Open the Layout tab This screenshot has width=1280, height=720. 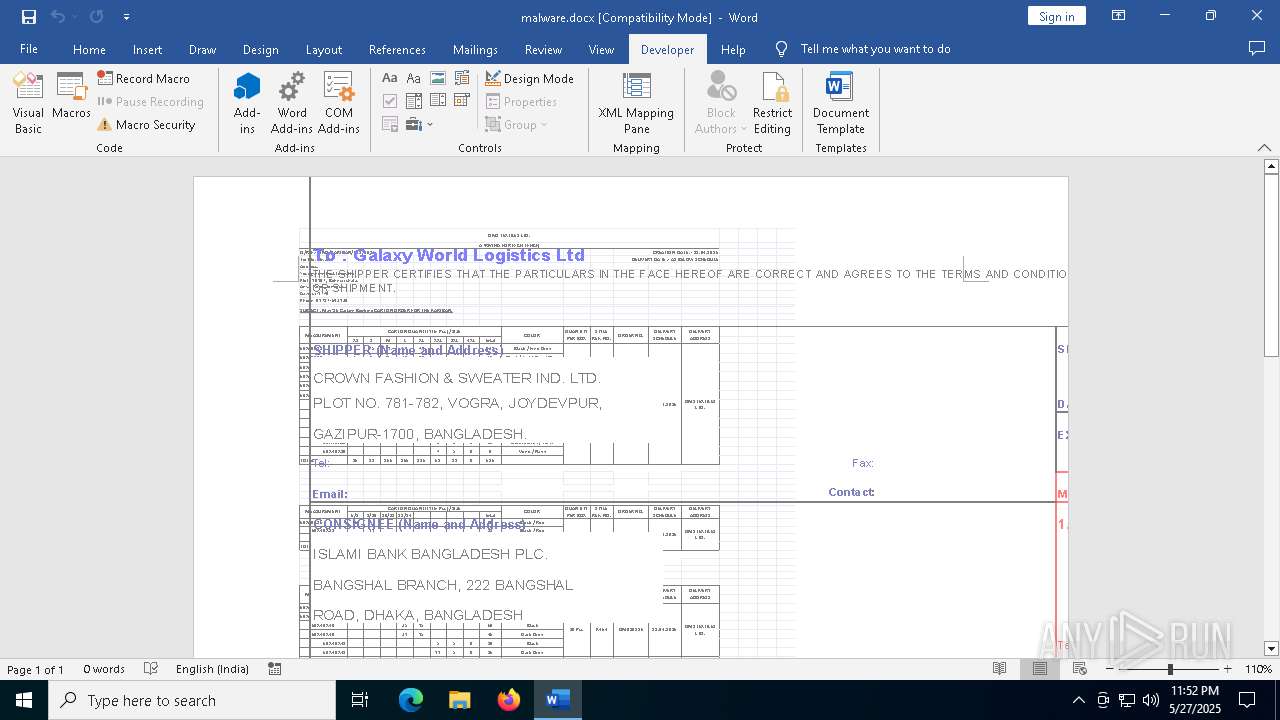(323, 49)
